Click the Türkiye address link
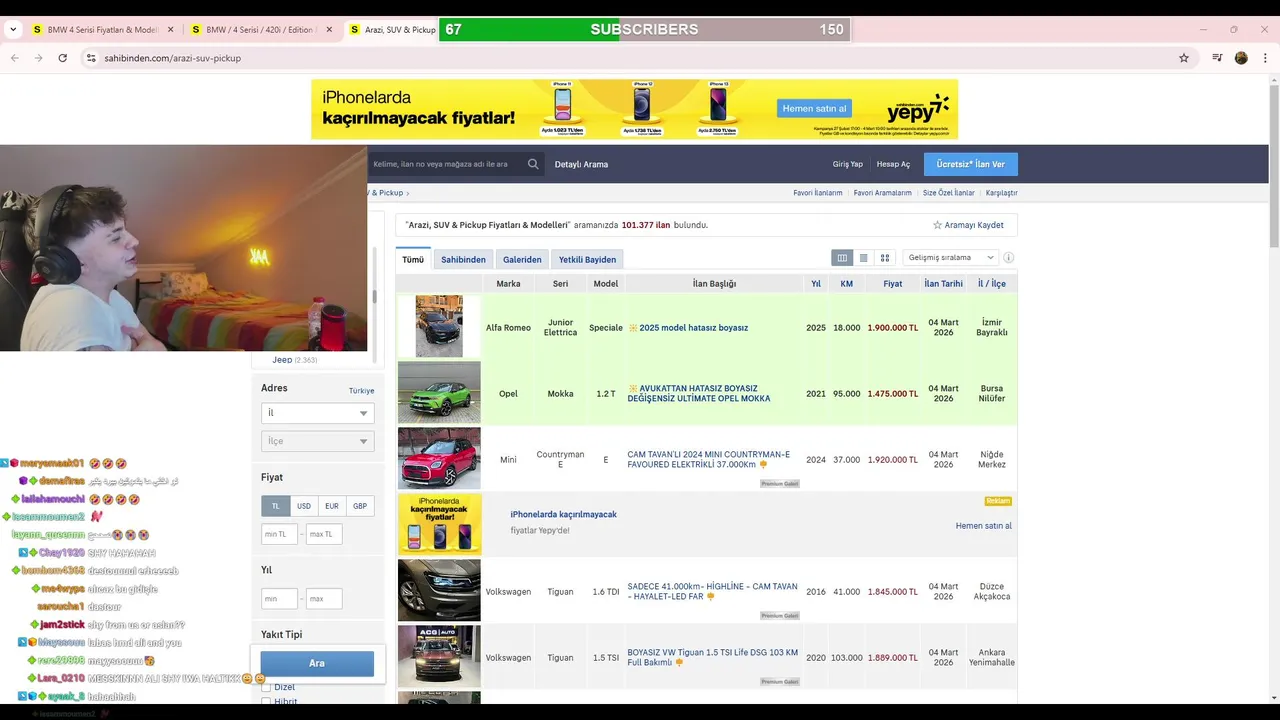The image size is (1280, 720). pos(361,391)
